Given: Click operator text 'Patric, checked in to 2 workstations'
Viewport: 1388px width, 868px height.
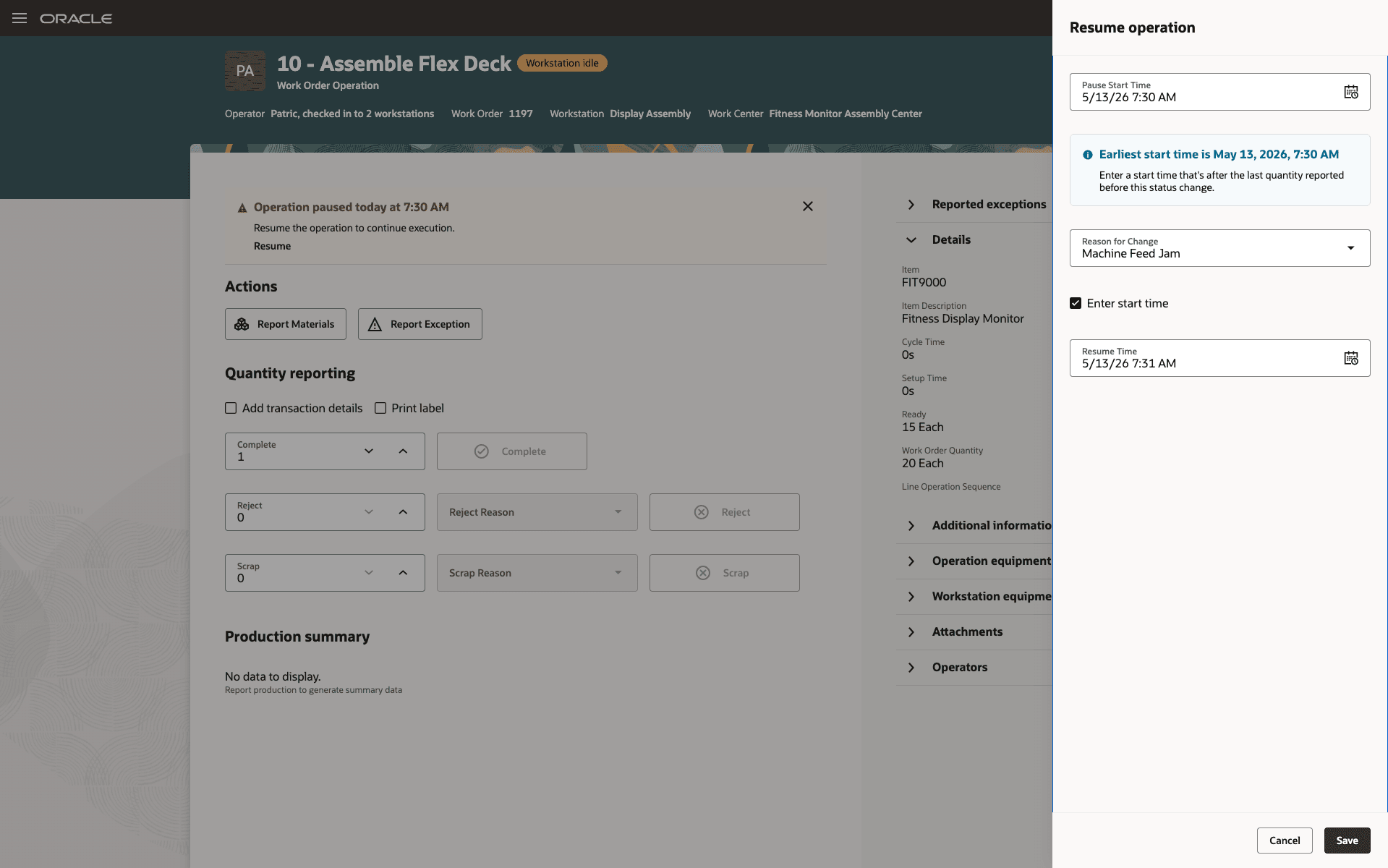Looking at the screenshot, I should coord(352,114).
